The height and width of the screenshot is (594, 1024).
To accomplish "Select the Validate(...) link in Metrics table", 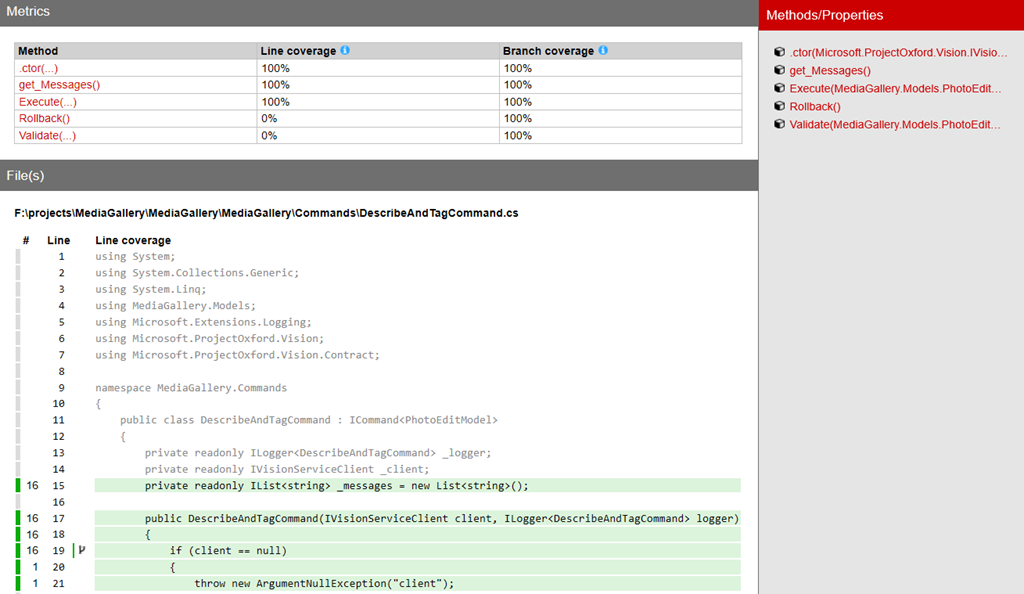I will (47, 136).
